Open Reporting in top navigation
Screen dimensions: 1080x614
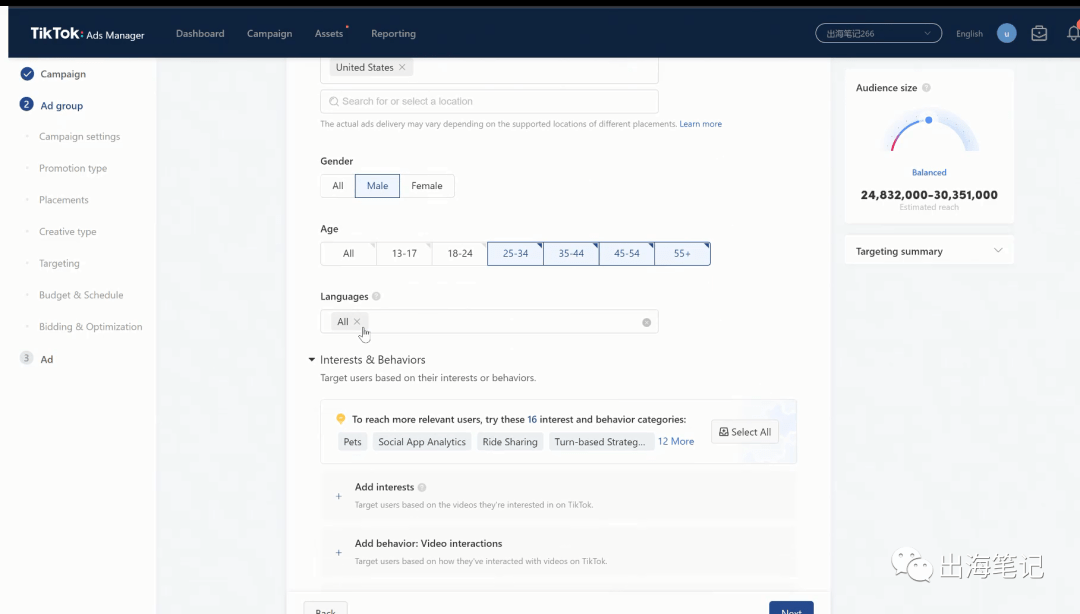point(393,33)
